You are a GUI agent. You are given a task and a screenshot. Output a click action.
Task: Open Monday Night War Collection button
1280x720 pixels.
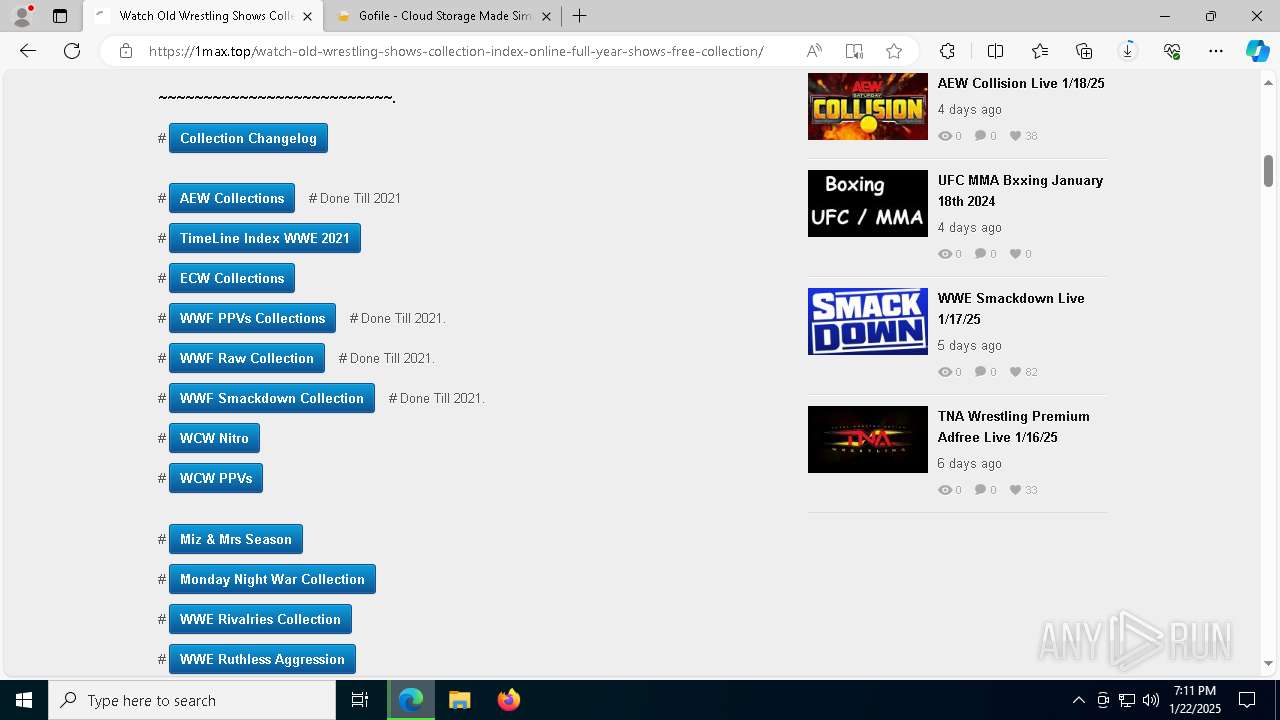[x=272, y=579]
